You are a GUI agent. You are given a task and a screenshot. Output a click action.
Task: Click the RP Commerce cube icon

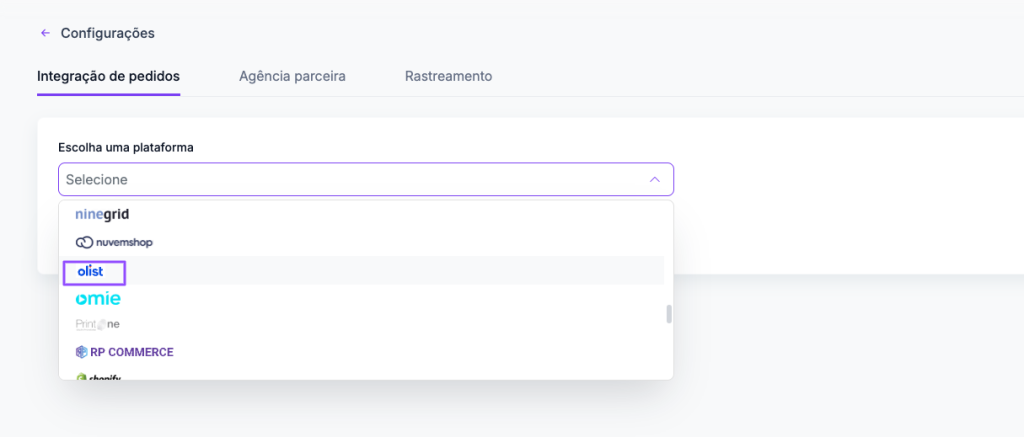pos(82,352)
